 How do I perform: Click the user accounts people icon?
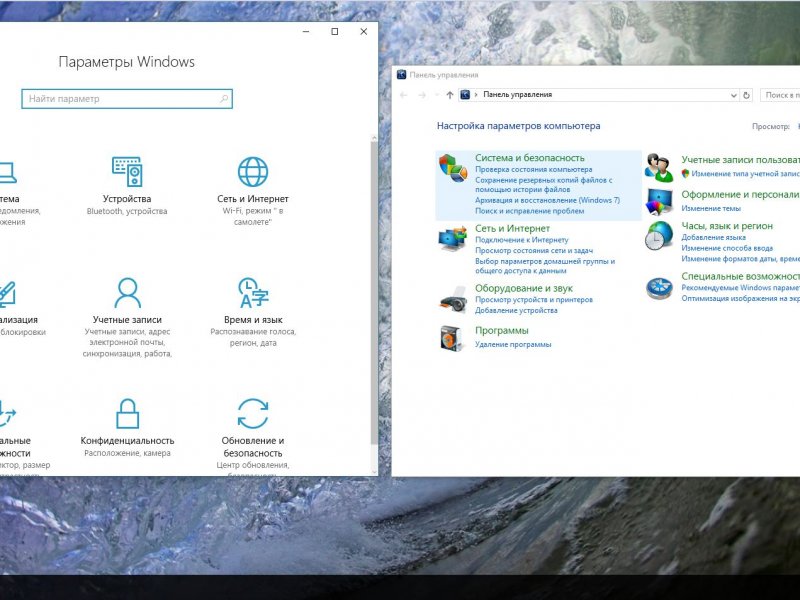pyautogui.click(x=659, y=167)
